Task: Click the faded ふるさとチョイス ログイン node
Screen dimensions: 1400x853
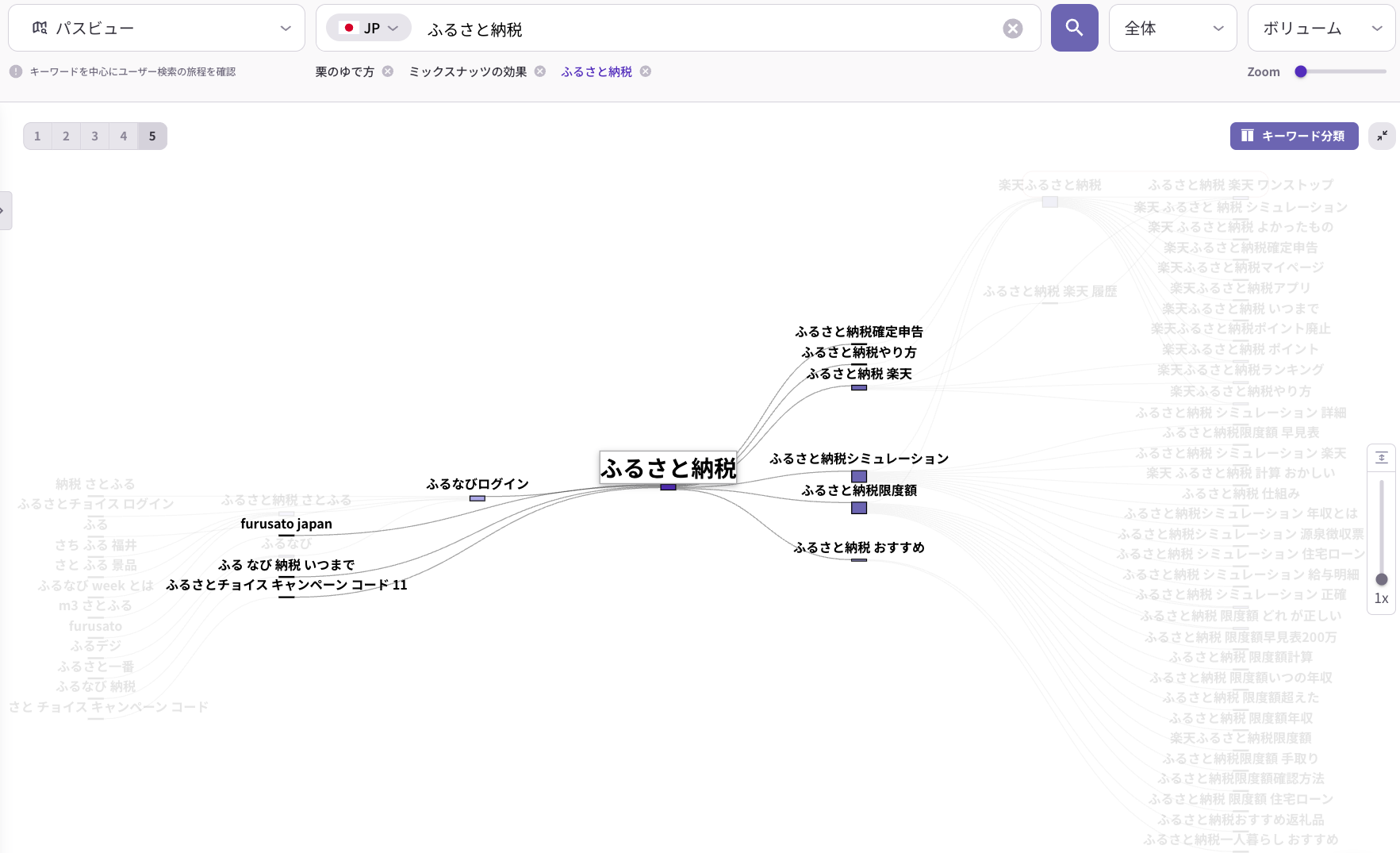Action: point(96,504)
